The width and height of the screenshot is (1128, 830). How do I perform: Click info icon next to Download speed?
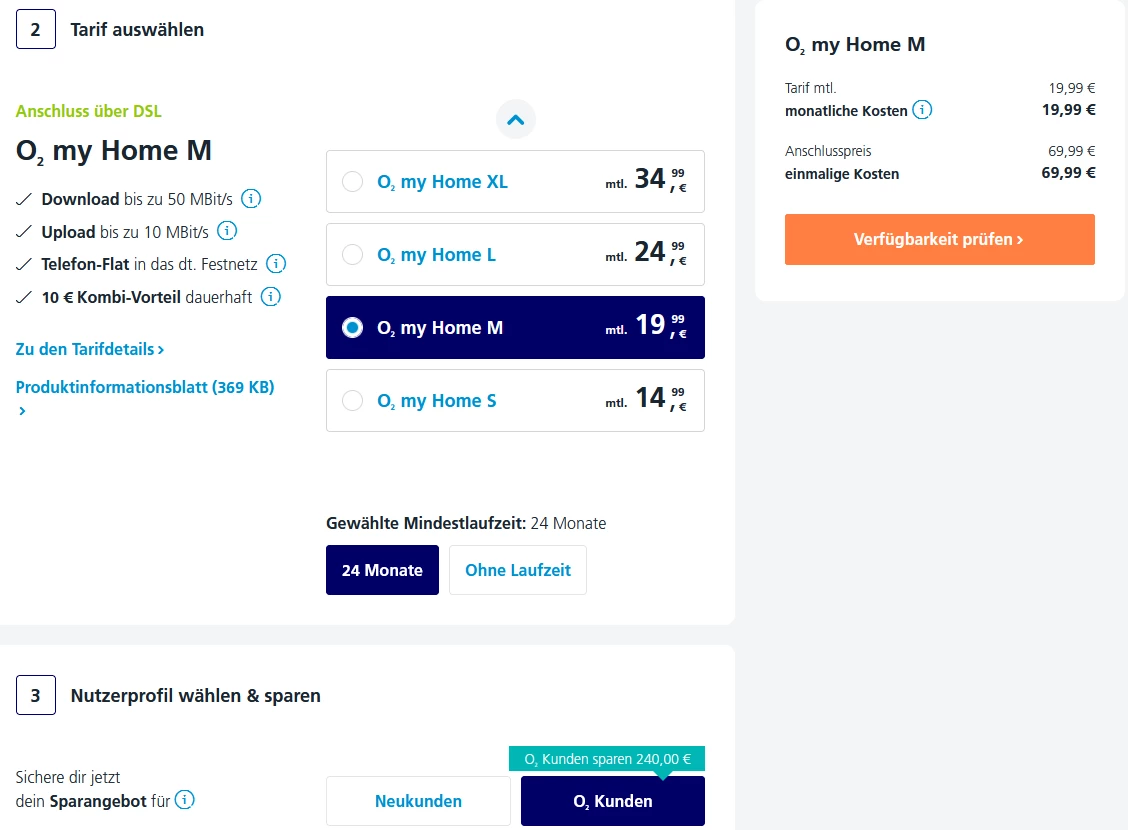tap(252, 199)
